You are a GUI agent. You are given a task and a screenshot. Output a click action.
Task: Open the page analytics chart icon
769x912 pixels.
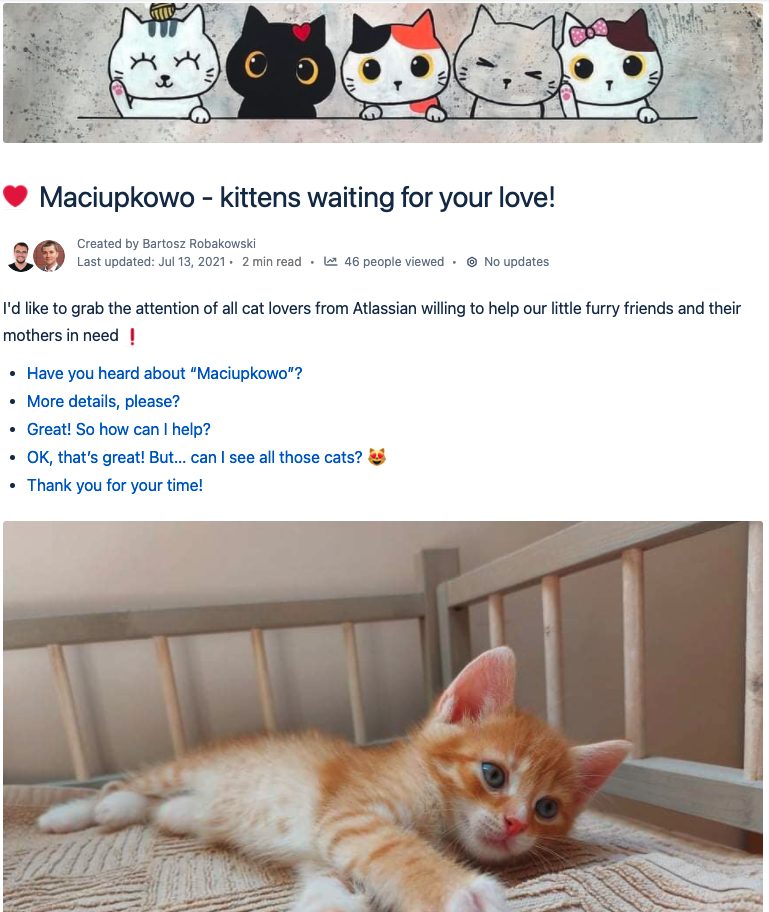coord(330,262)
